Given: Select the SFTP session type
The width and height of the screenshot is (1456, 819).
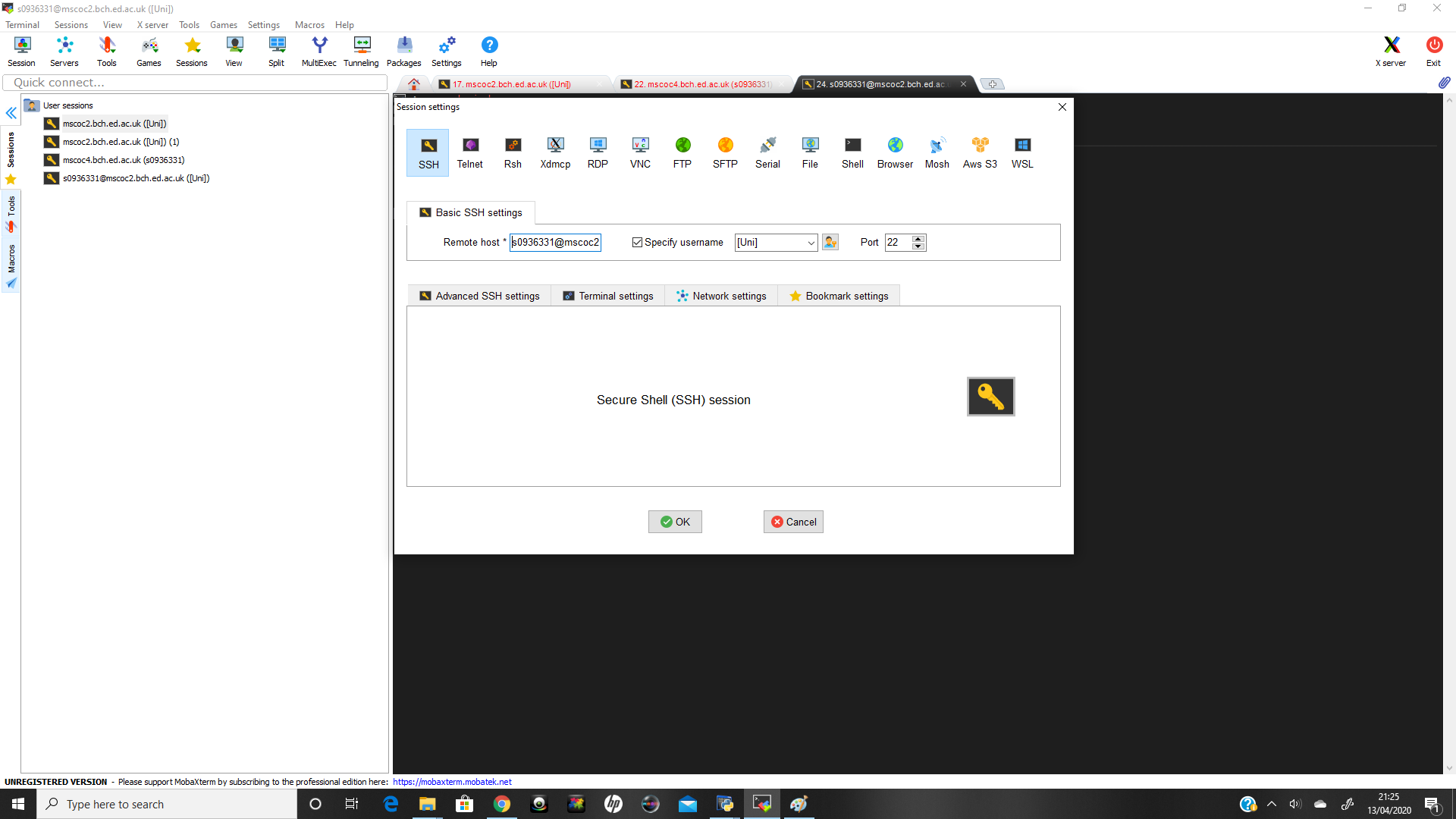Looking at the screenshot, I should pyautogui.click(x=725, y=152).
